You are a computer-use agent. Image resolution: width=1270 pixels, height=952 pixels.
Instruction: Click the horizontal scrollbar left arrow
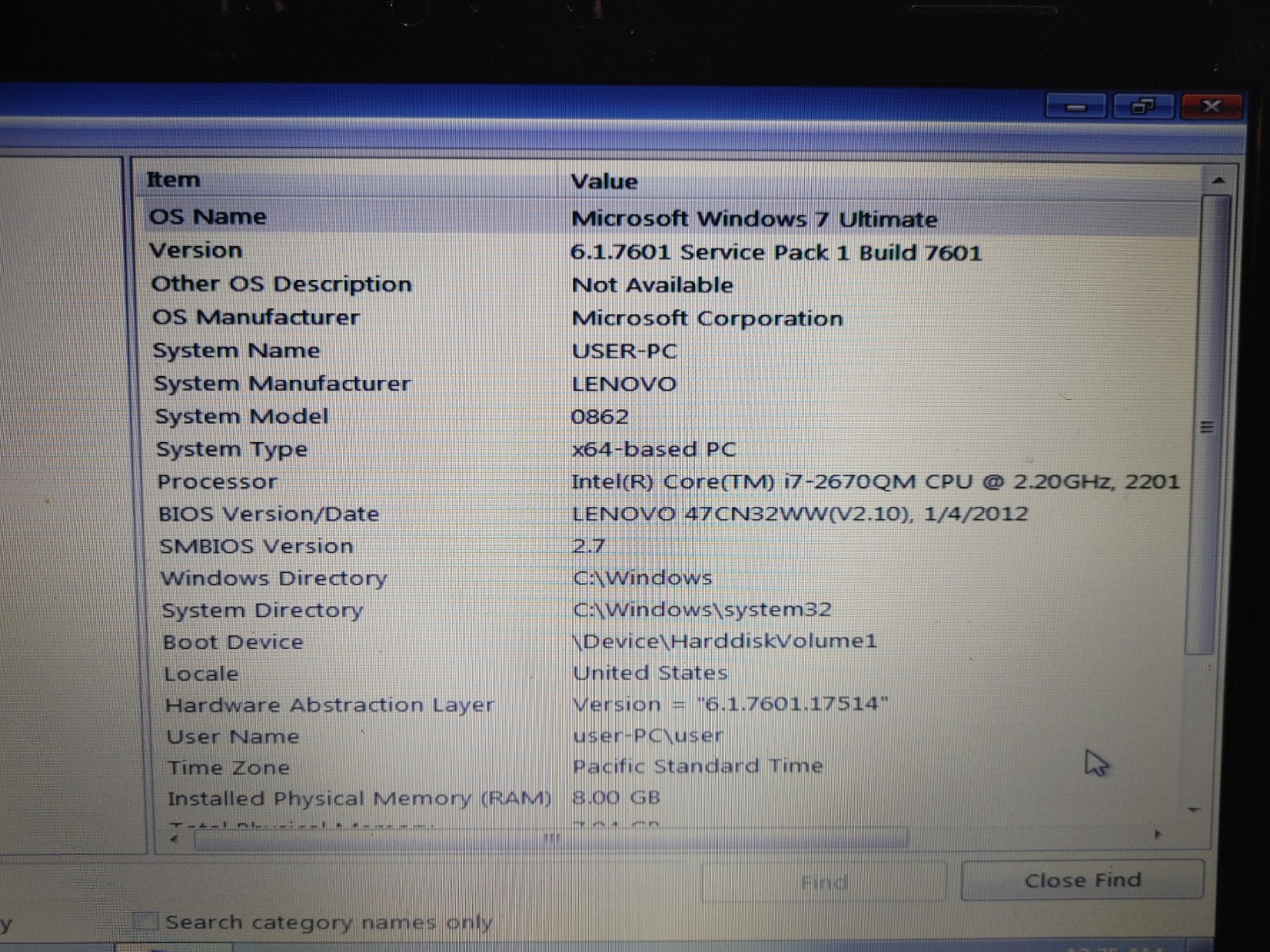coord(175,839)
